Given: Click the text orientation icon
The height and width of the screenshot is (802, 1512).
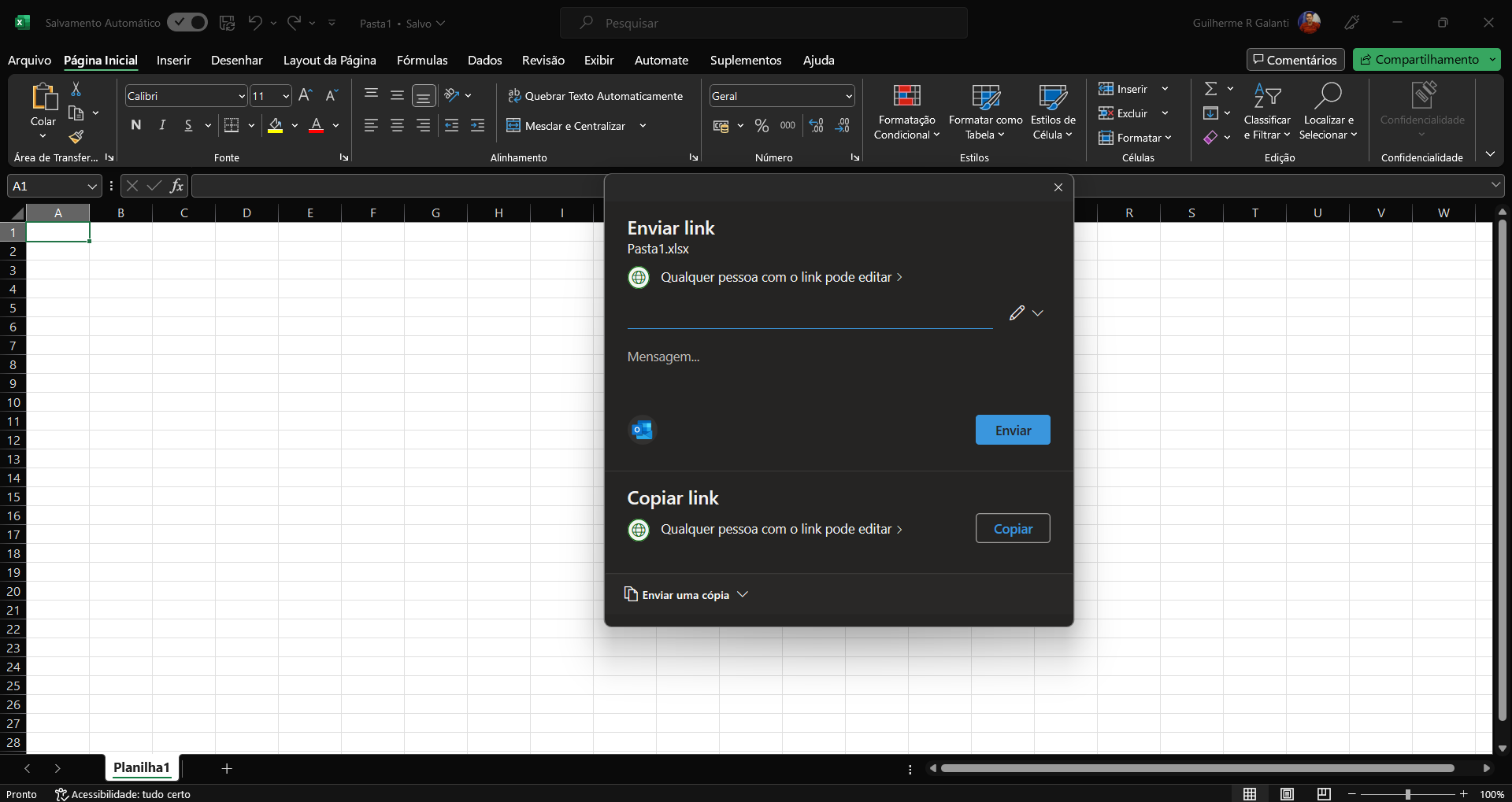Looking at the screenshot, I should tap(452, 95).
